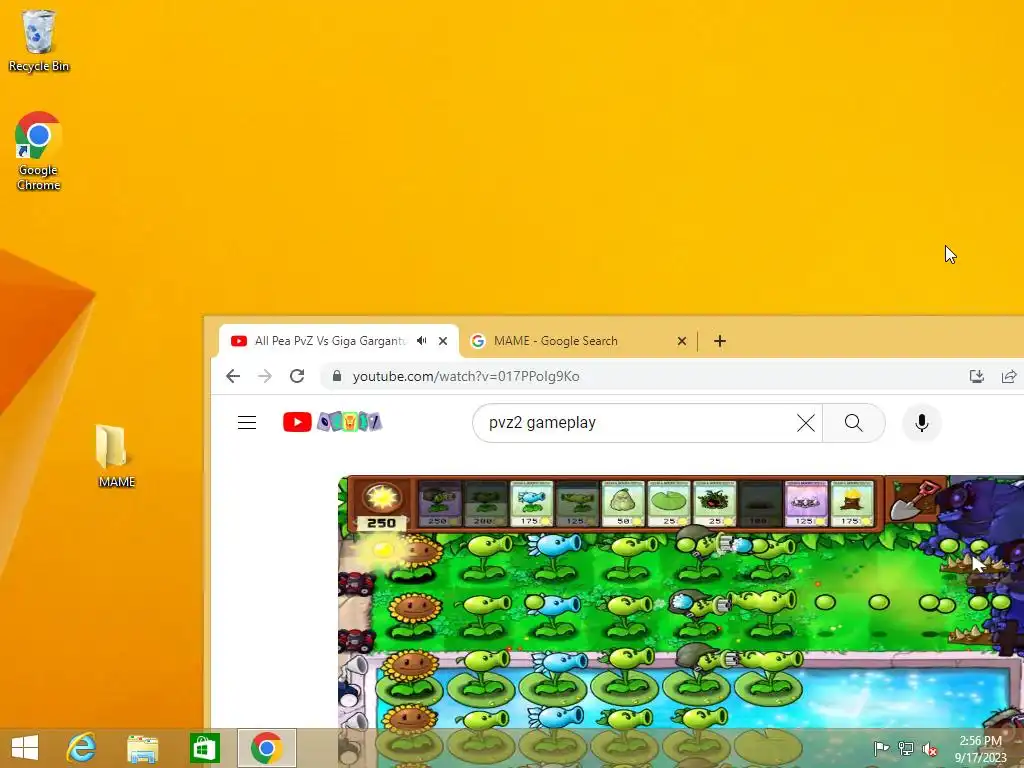1024x768 pixels.
Task: Click the muted volume tray icon
Action: click(x=929, y=749)
